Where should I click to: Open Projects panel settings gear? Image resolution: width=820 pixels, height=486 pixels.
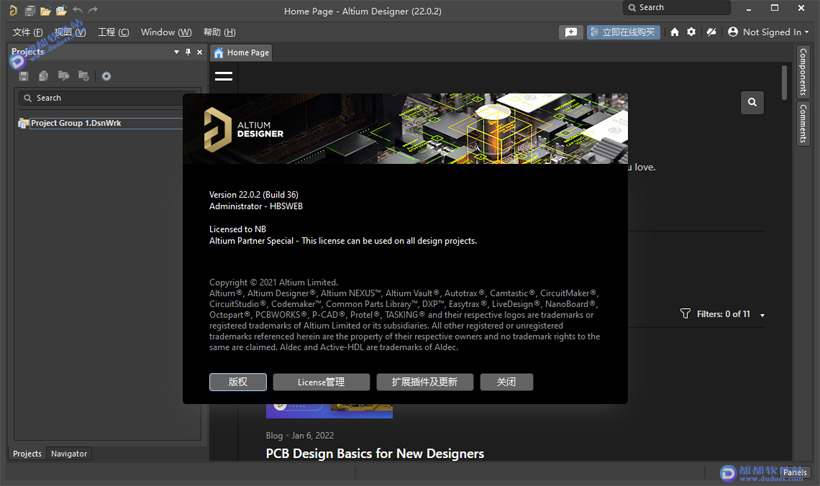pyautogui.click(x=106, y=76)
